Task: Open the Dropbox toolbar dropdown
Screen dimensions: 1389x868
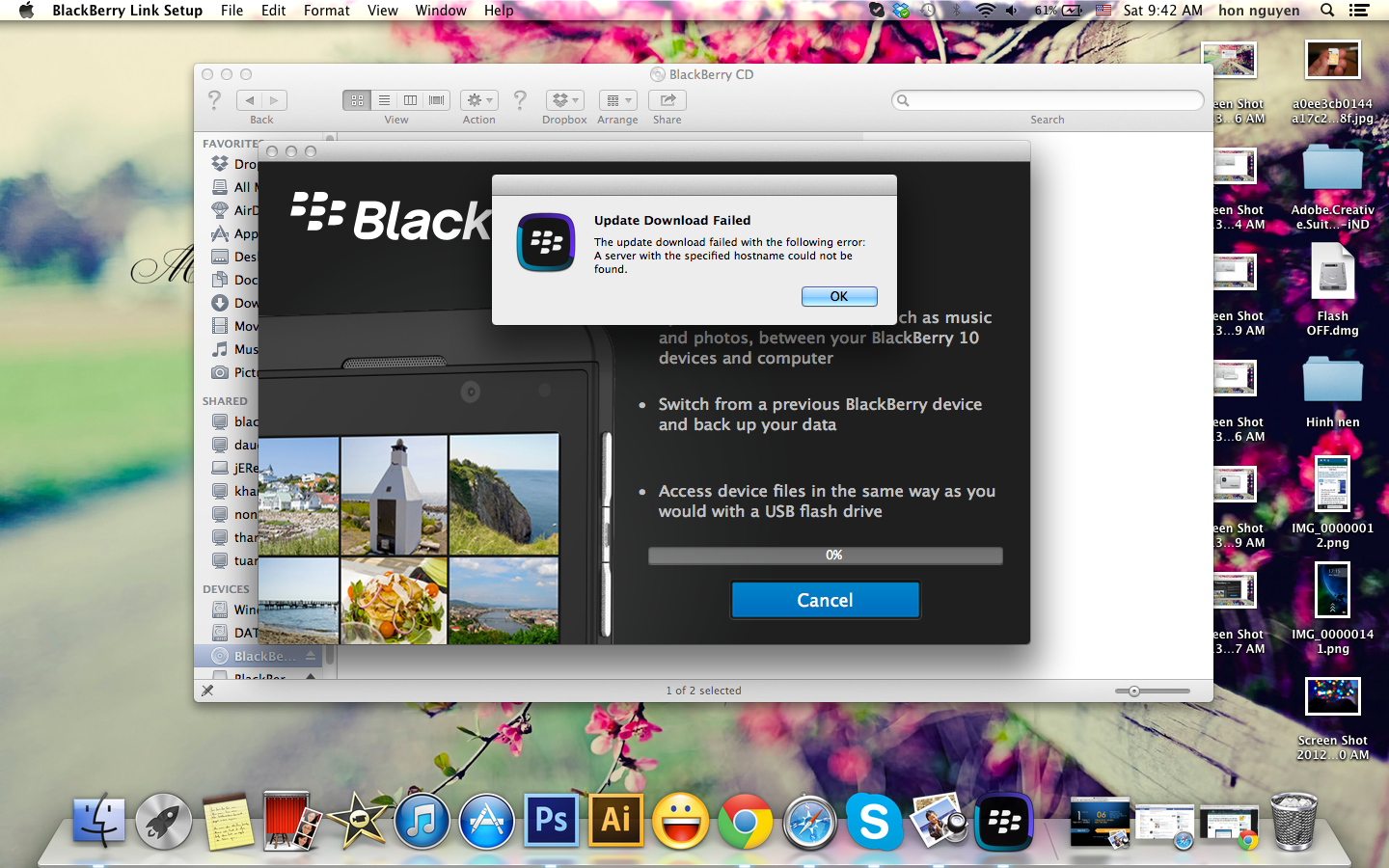Action: pyautogui.click(x=564, y=100)
